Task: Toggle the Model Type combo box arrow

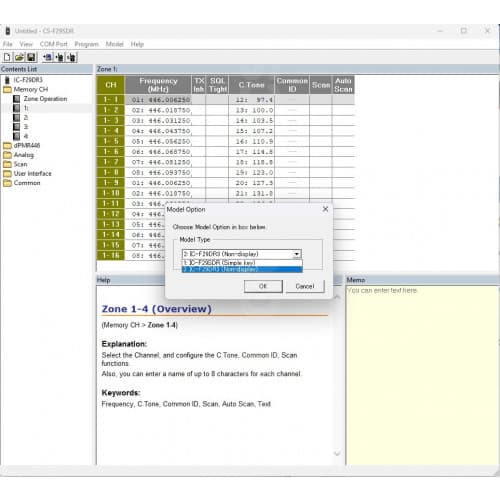Action: click(296, 254)
